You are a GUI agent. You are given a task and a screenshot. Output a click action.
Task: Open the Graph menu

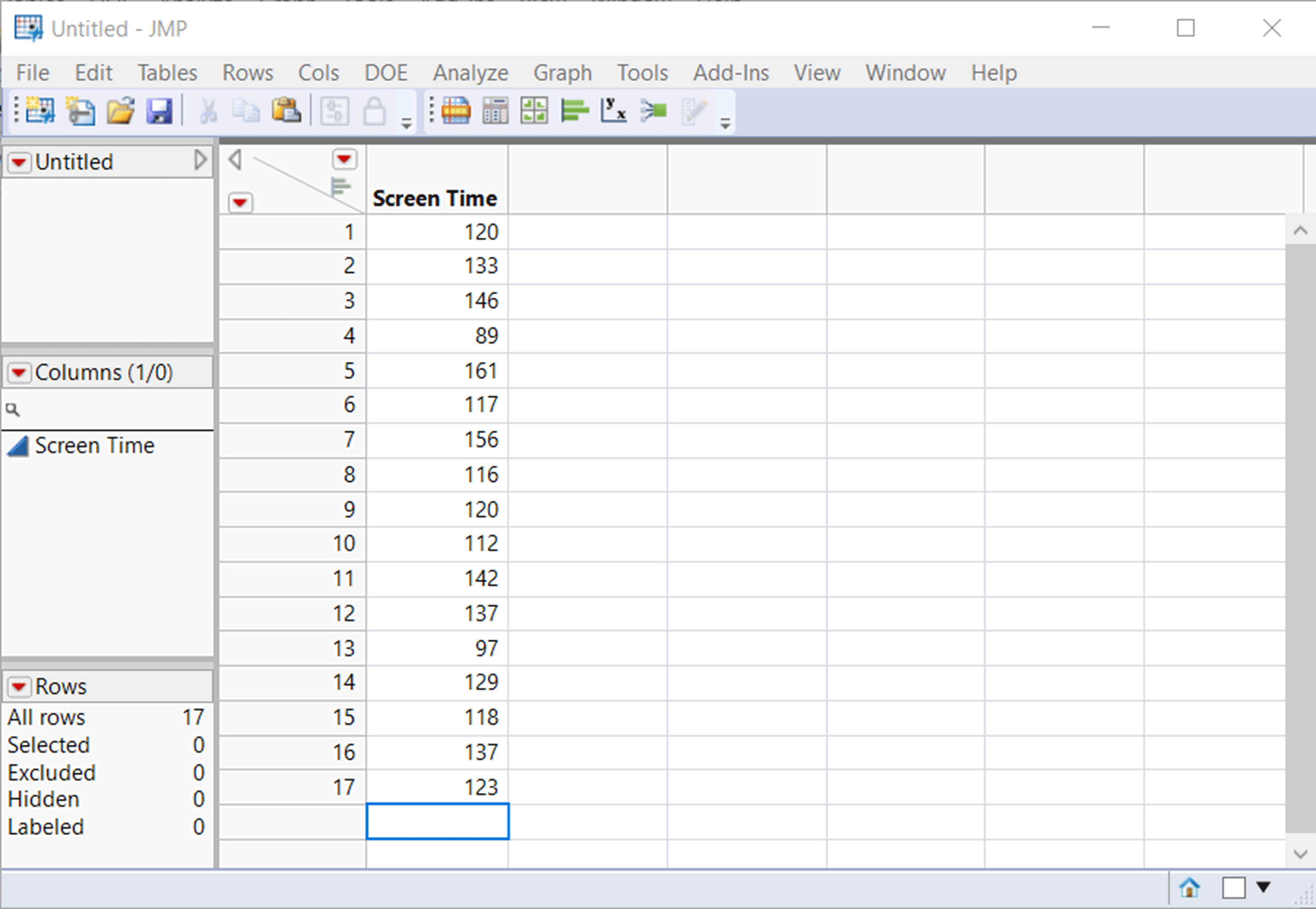(563, 73)
